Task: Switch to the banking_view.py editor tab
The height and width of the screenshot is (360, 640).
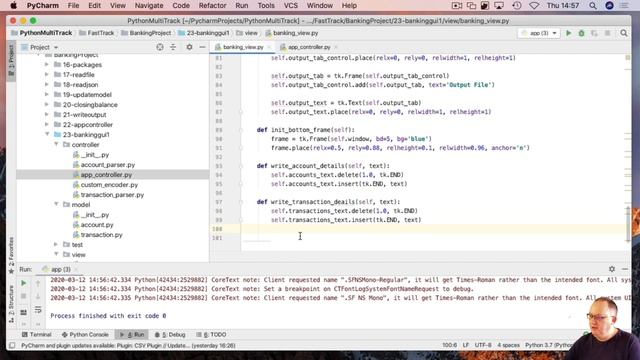Action: click(x=242, y=47)
